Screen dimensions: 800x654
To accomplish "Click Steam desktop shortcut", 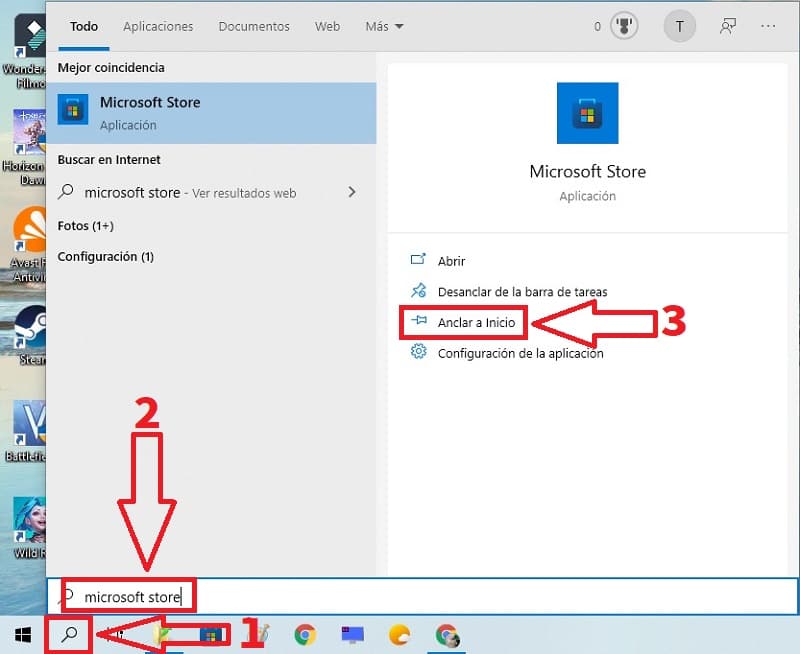I will coord(30,336).
